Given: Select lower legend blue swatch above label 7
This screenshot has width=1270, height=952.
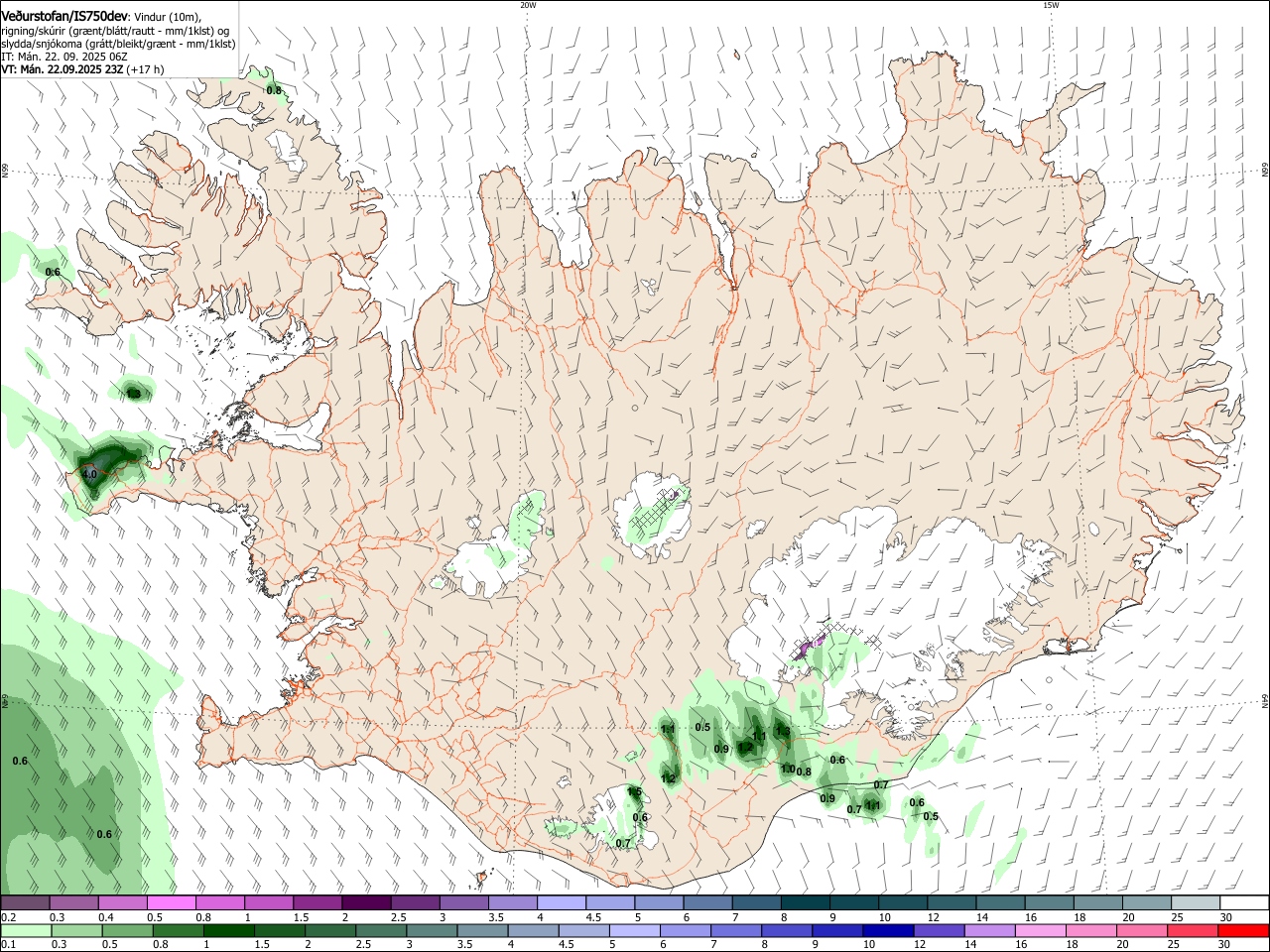Looking at the screenshot, I should pyautogui.click(x=736, y=930).
